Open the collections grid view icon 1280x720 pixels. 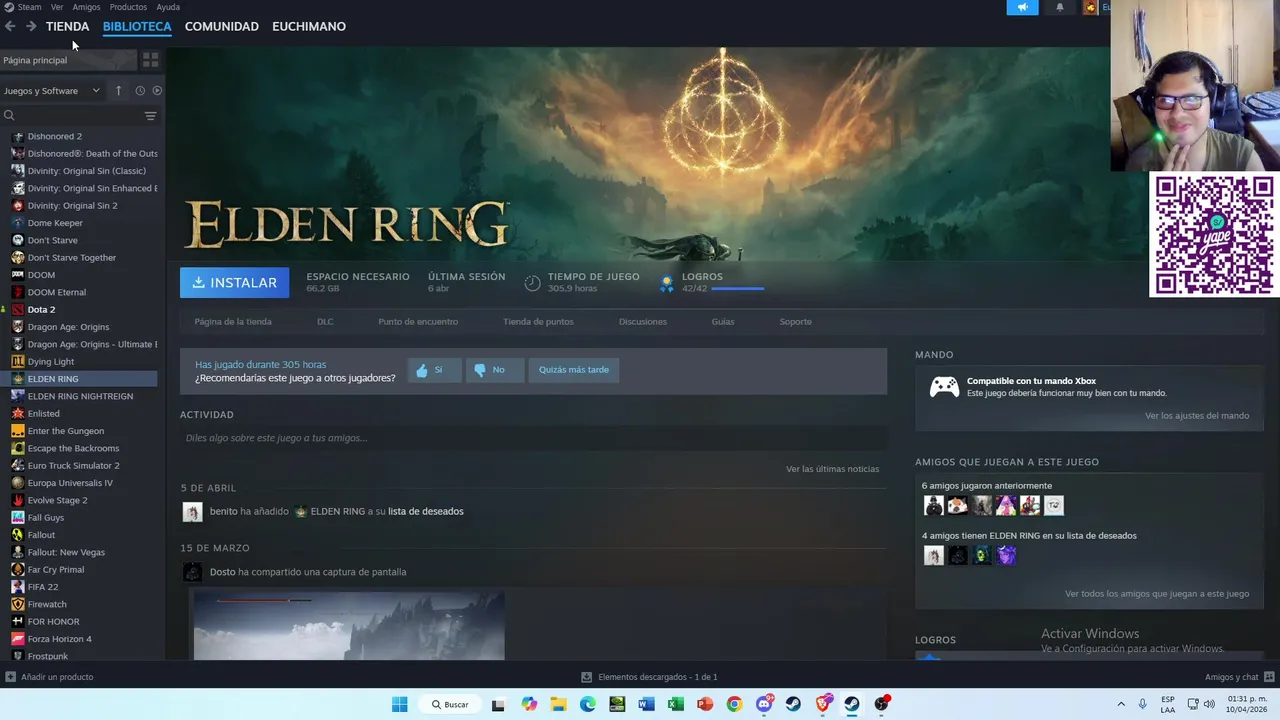pos(150,60)
